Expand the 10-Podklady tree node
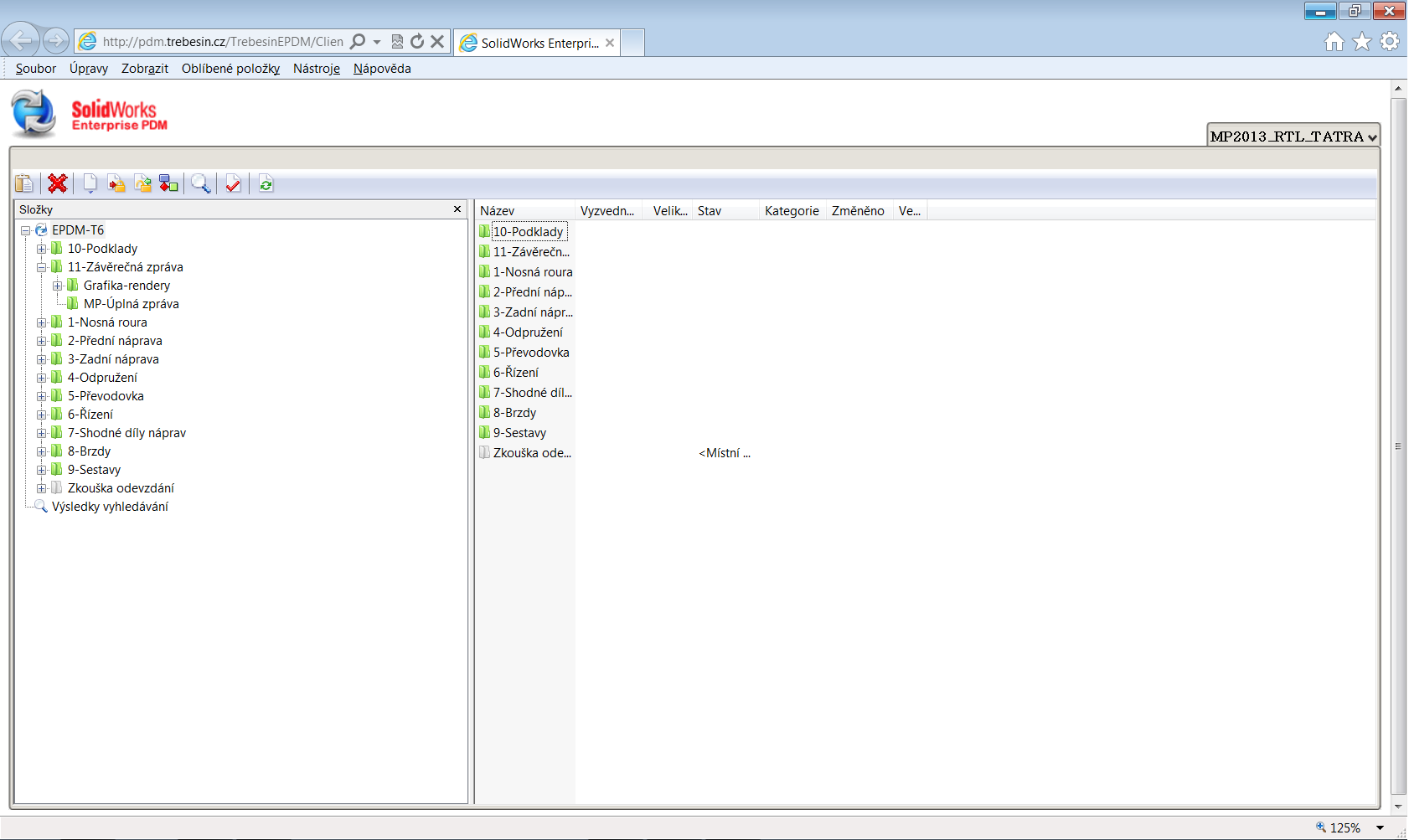Image resolution: width=1409 pixels, height=840 pixels. pos(42,249)
